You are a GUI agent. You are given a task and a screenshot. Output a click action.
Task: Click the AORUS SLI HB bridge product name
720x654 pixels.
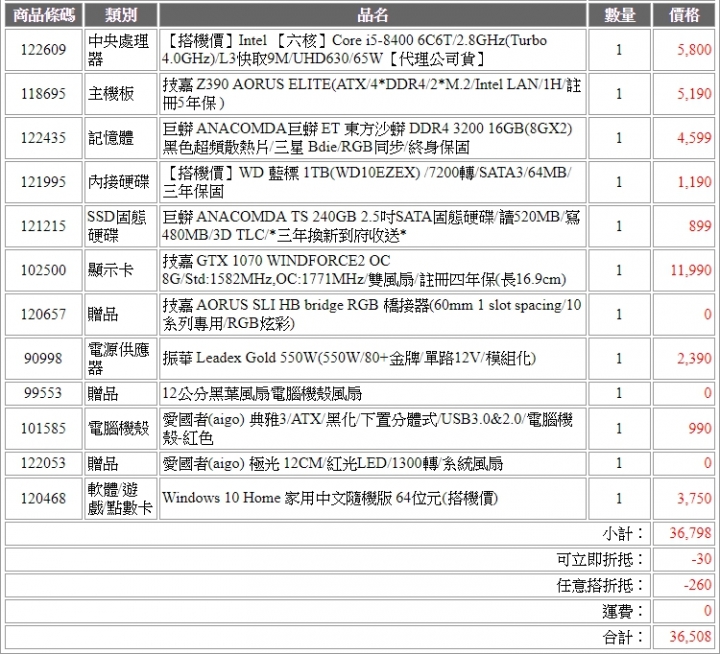pos(372,314)
